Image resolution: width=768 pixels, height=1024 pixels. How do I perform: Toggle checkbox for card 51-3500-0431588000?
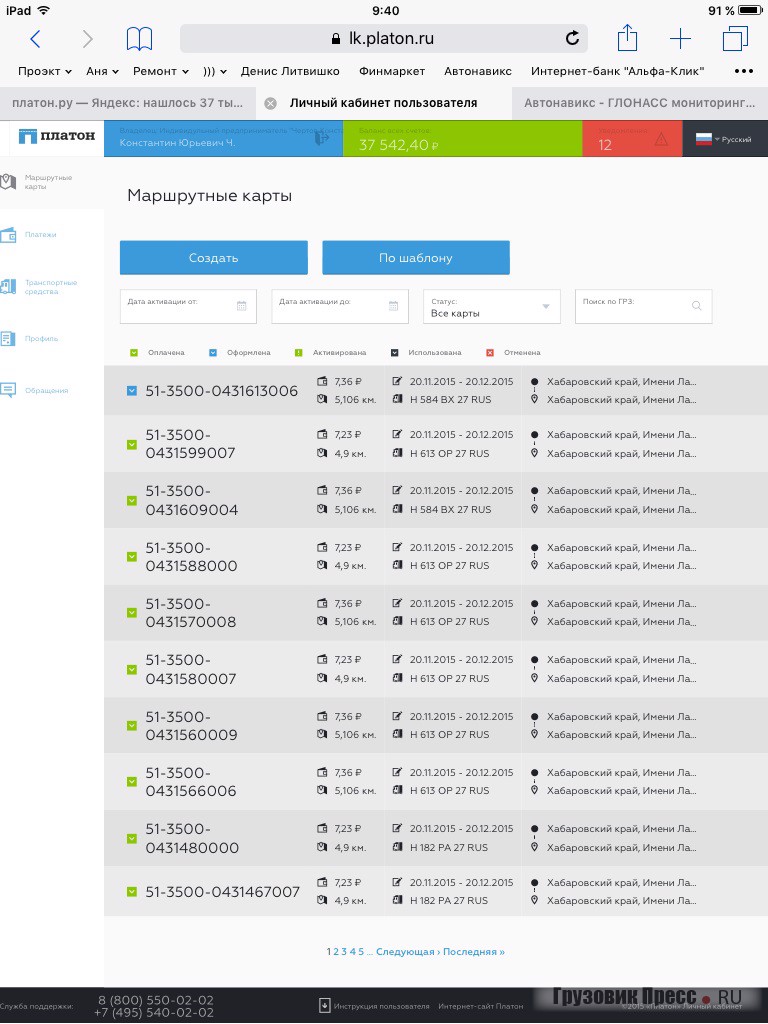tap(131, 556)
